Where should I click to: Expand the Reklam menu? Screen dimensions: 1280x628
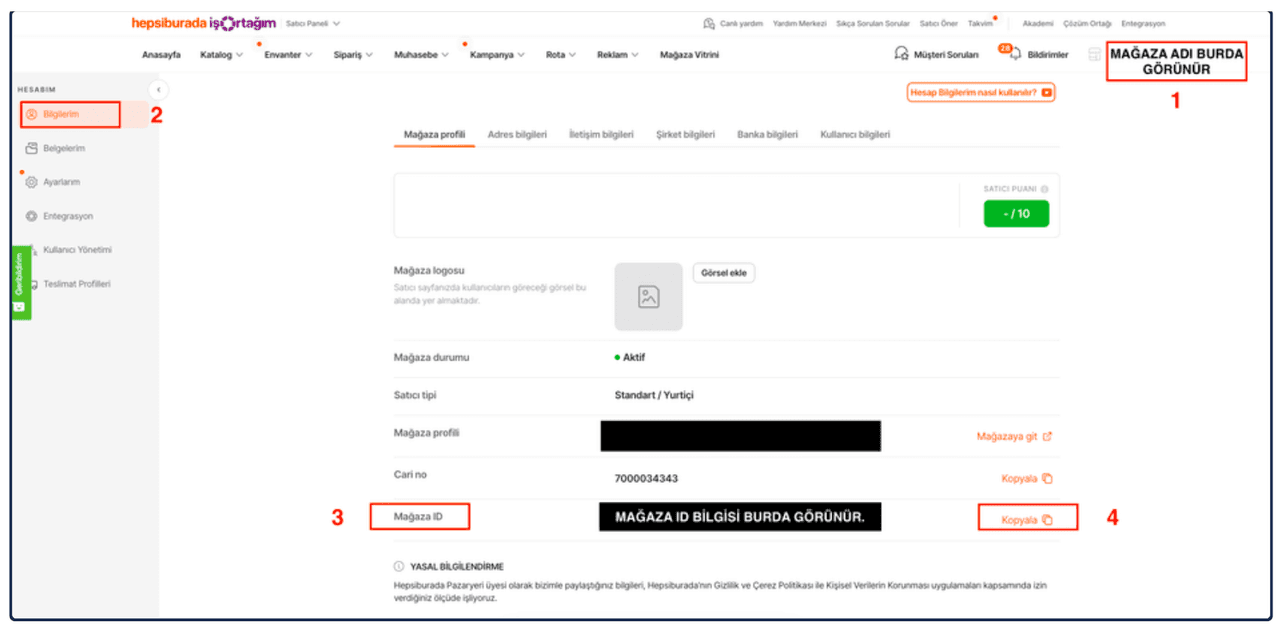(618, 55)
